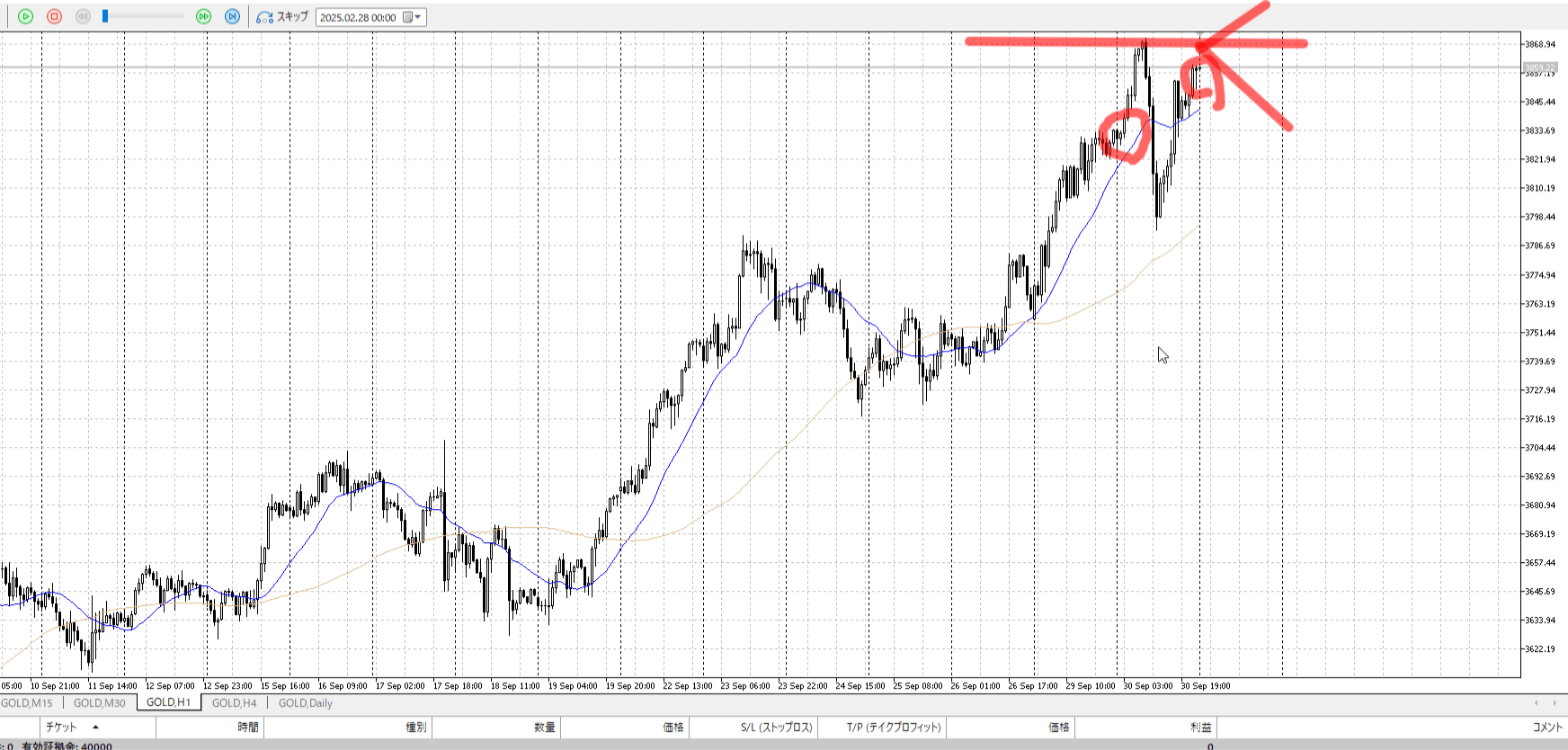1568x750 pixels.
Task: Click the 時間 column header
Action: [248, 727]
